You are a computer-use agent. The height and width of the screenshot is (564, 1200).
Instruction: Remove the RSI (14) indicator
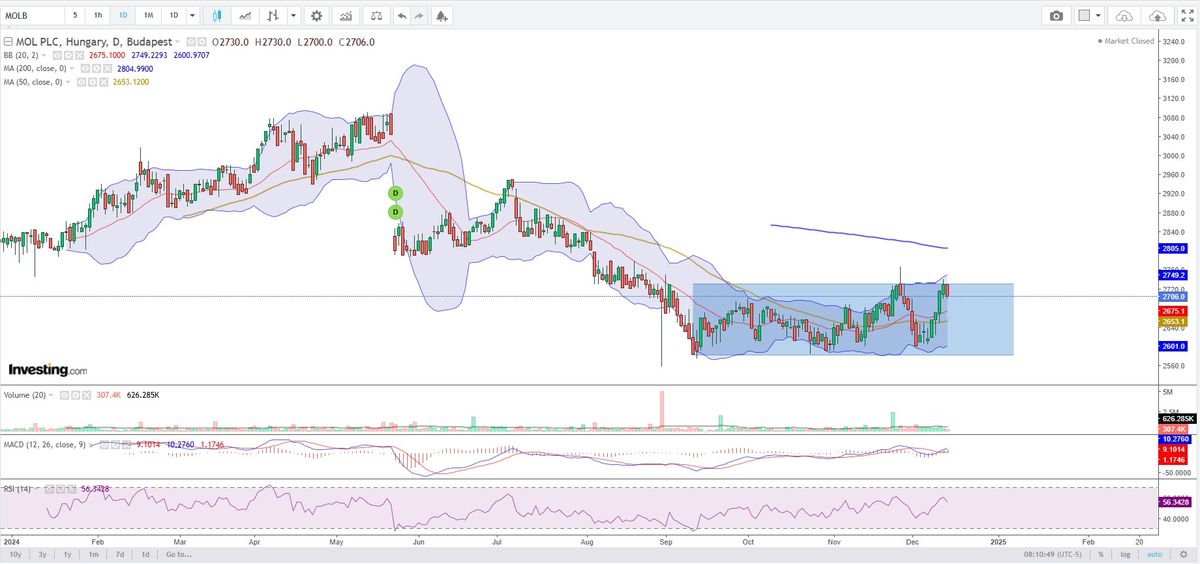(71, 488)
